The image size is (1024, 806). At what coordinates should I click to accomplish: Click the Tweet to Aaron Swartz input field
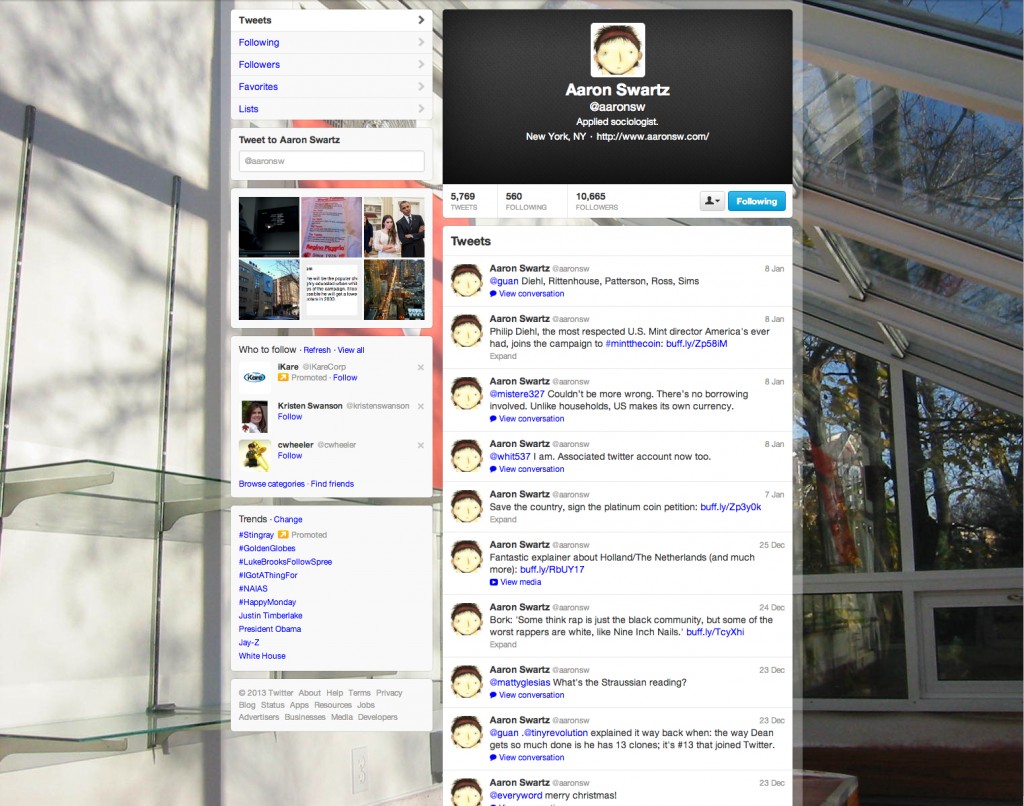[332, 161]
